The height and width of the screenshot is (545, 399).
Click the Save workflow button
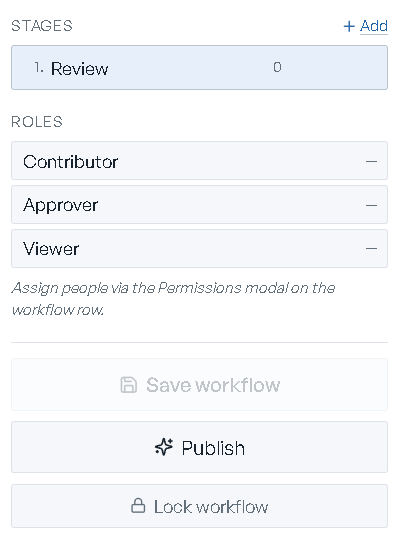[x=199, y=384]
